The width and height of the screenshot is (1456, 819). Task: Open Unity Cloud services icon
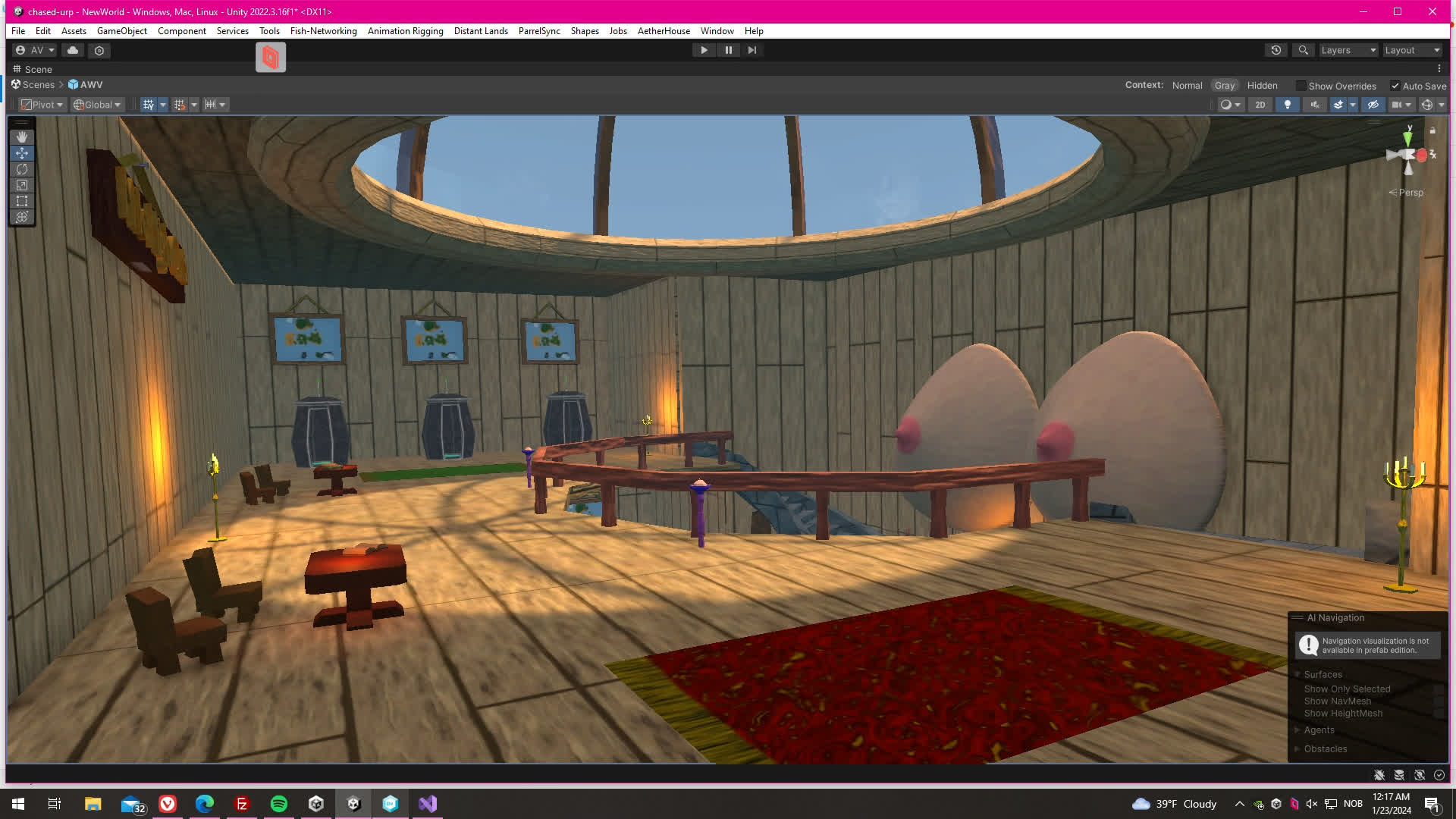[x=73, y=50]
